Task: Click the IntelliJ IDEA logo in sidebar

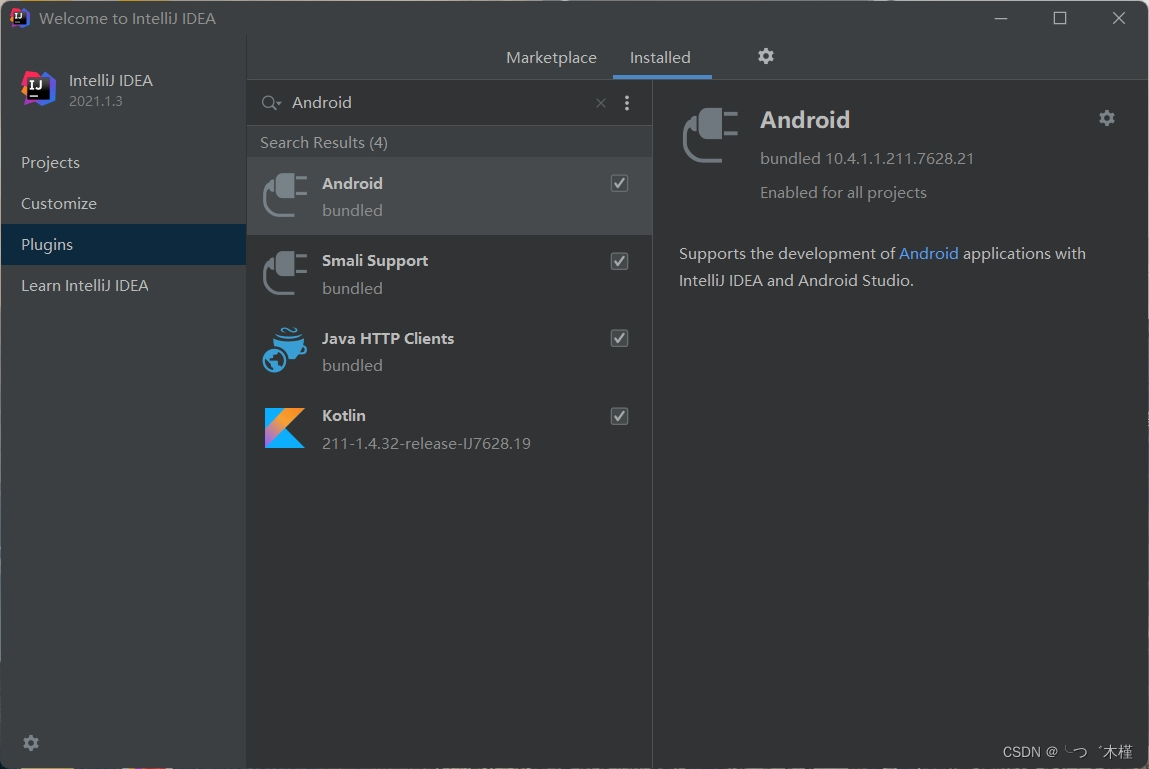Action: click(37, 89)
